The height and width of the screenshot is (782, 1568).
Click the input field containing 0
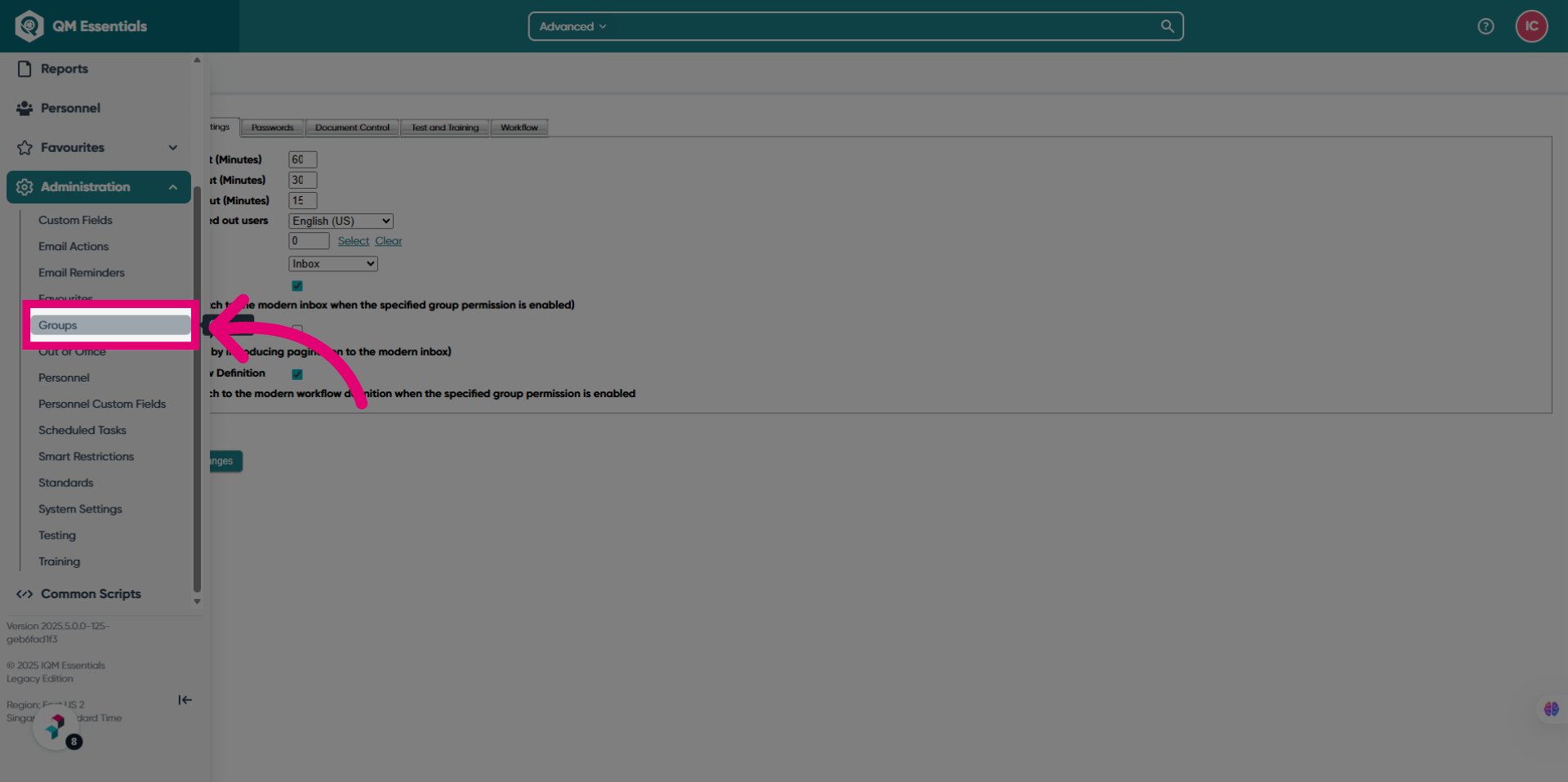309,241
